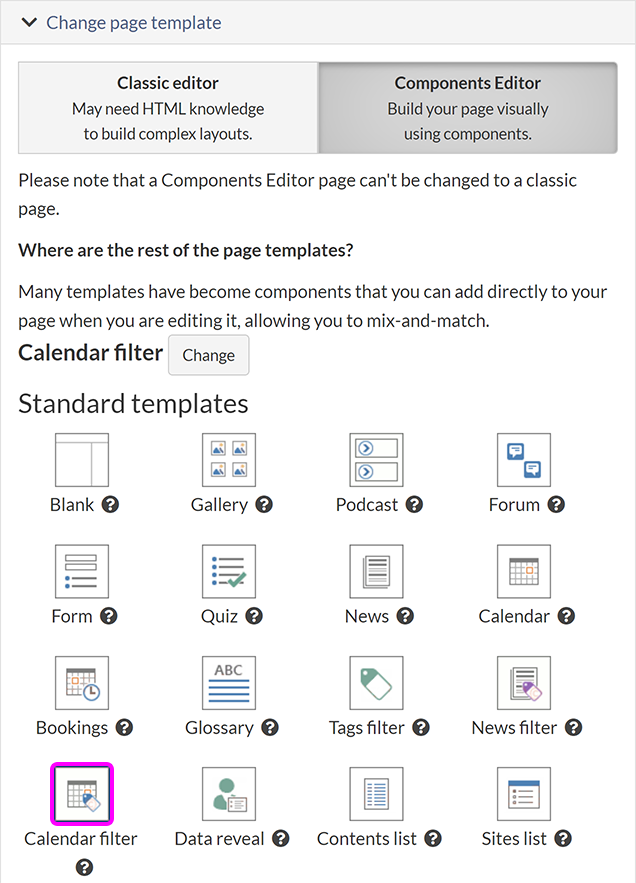Switch to the Classic editor option
The image size is (636, 883).
tap(168, 108)
